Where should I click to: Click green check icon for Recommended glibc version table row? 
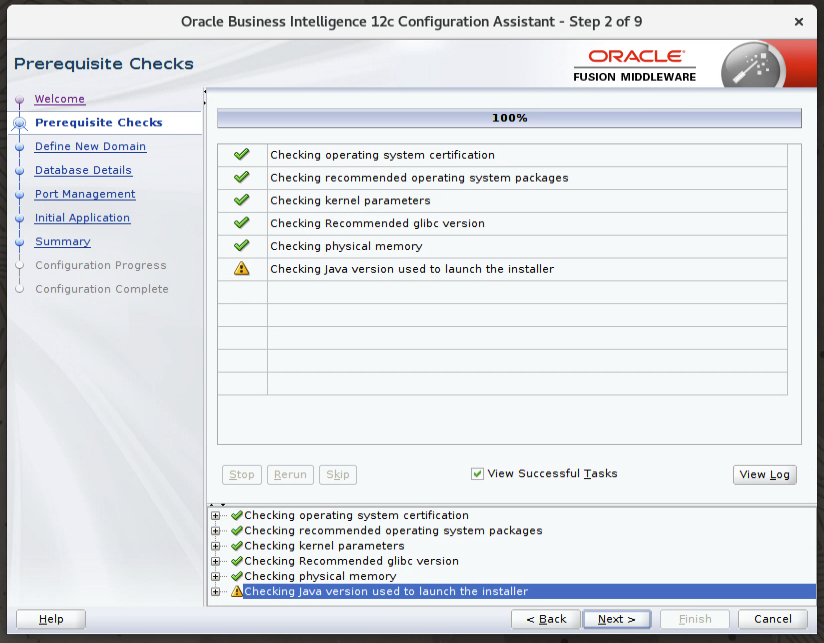tap(242, 223)
